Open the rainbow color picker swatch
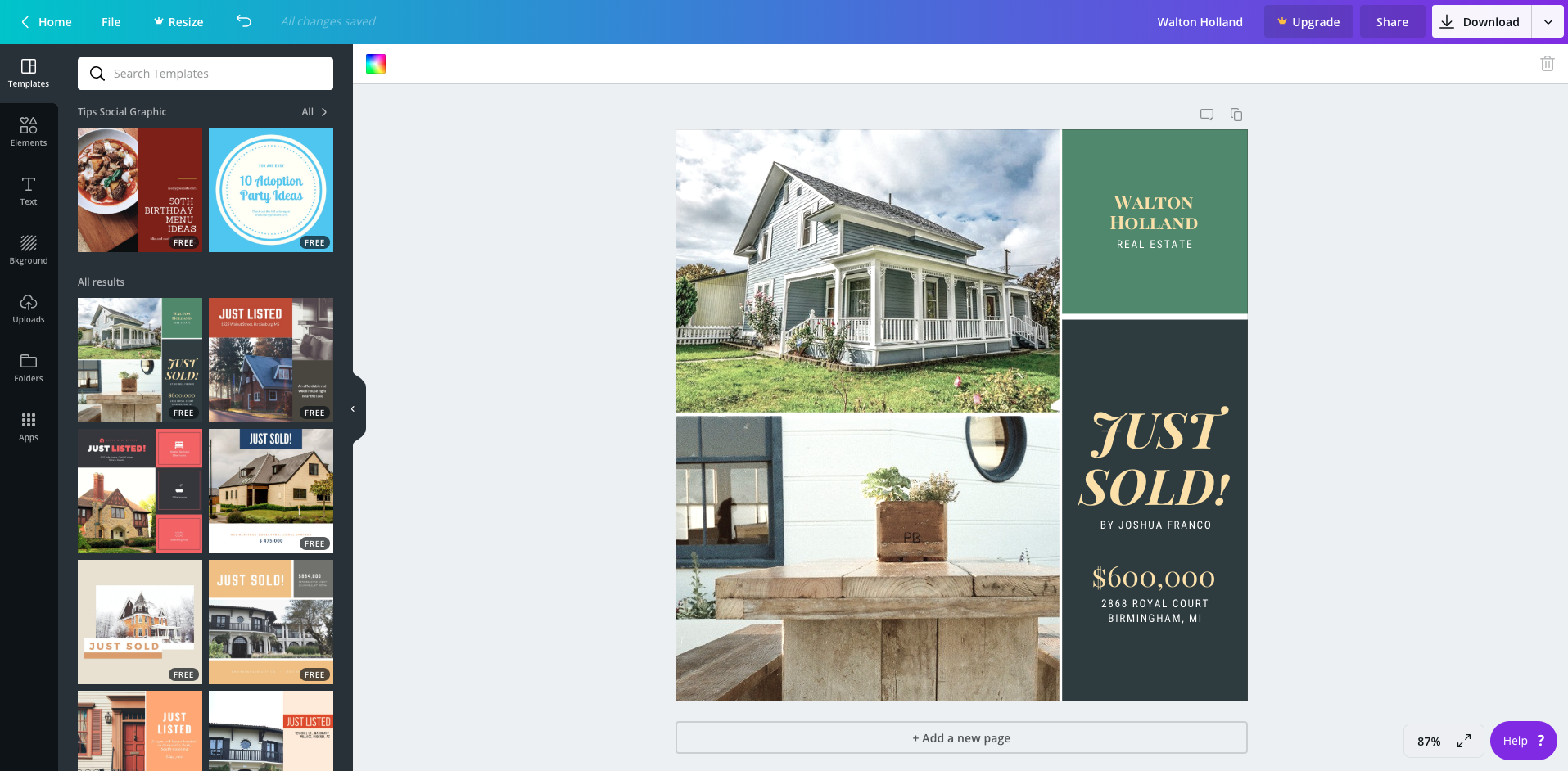This screenshot has width=1568, height=771. [x=376, y=64]
